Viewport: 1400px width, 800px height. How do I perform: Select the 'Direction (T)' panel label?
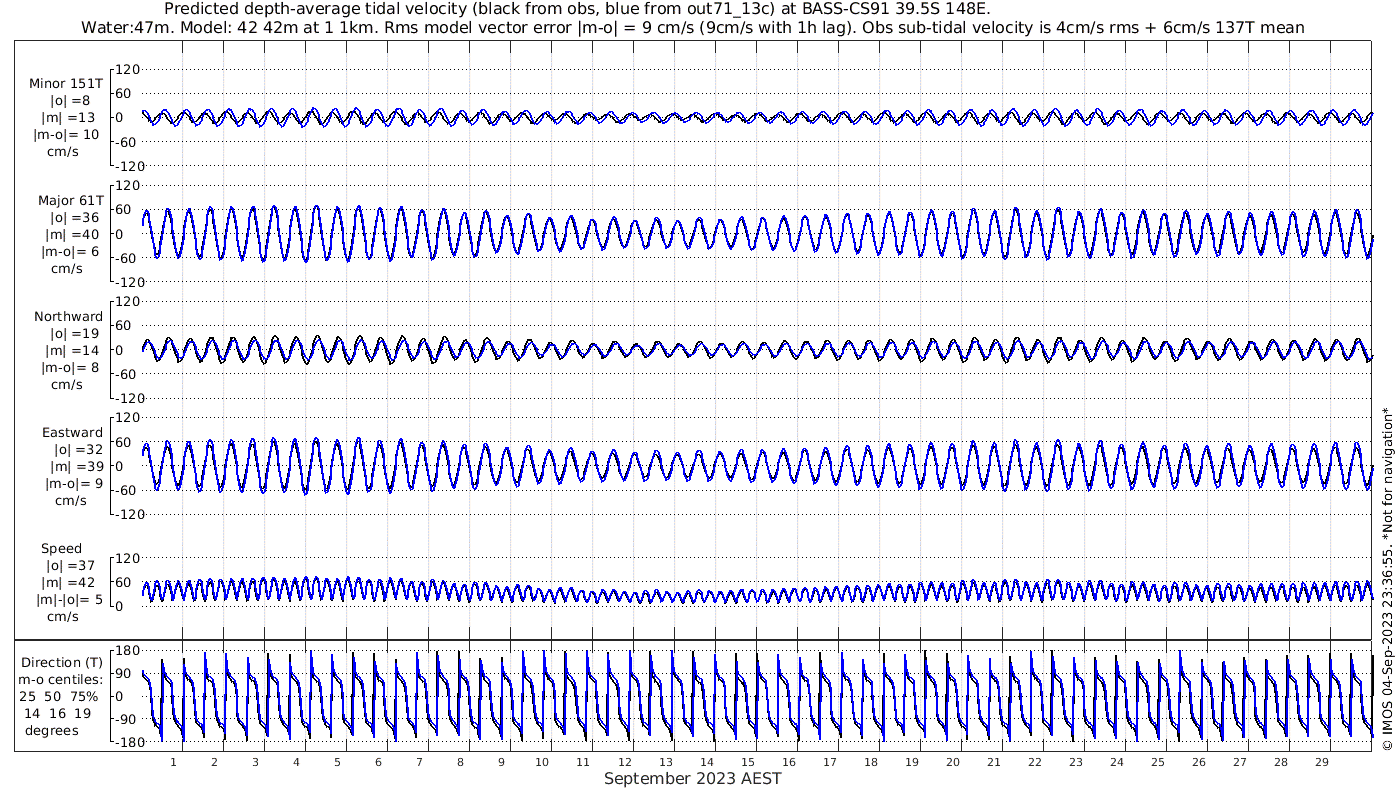coord(62,663)
